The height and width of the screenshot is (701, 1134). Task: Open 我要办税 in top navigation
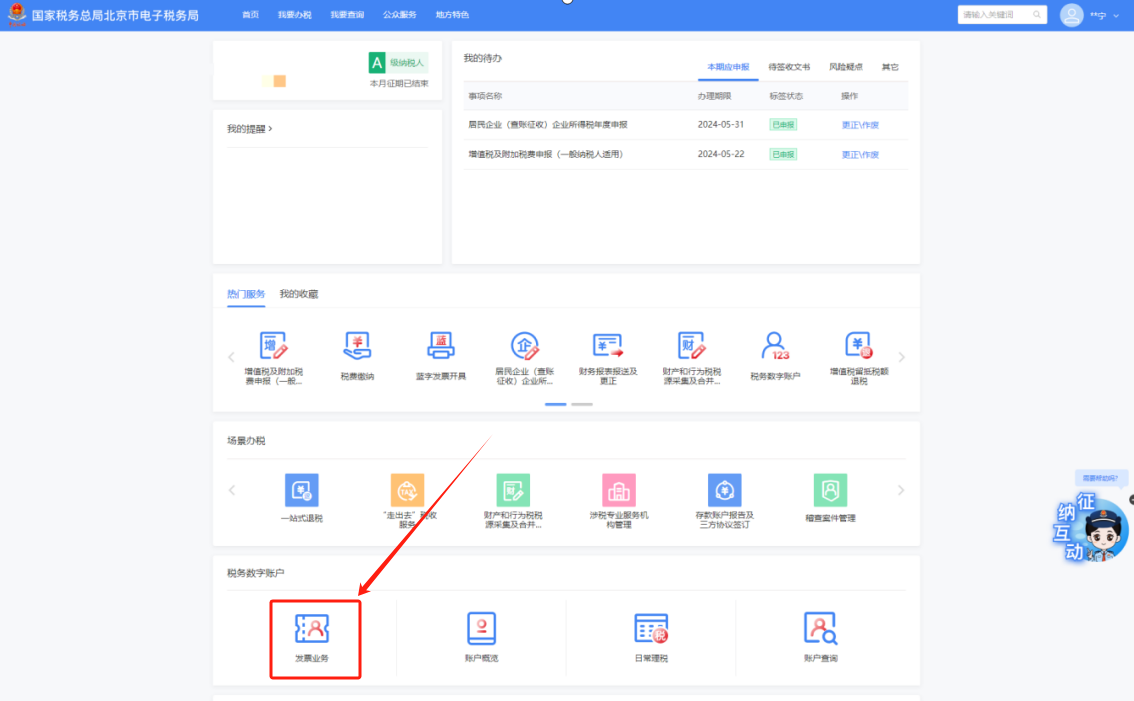[294, 15]
